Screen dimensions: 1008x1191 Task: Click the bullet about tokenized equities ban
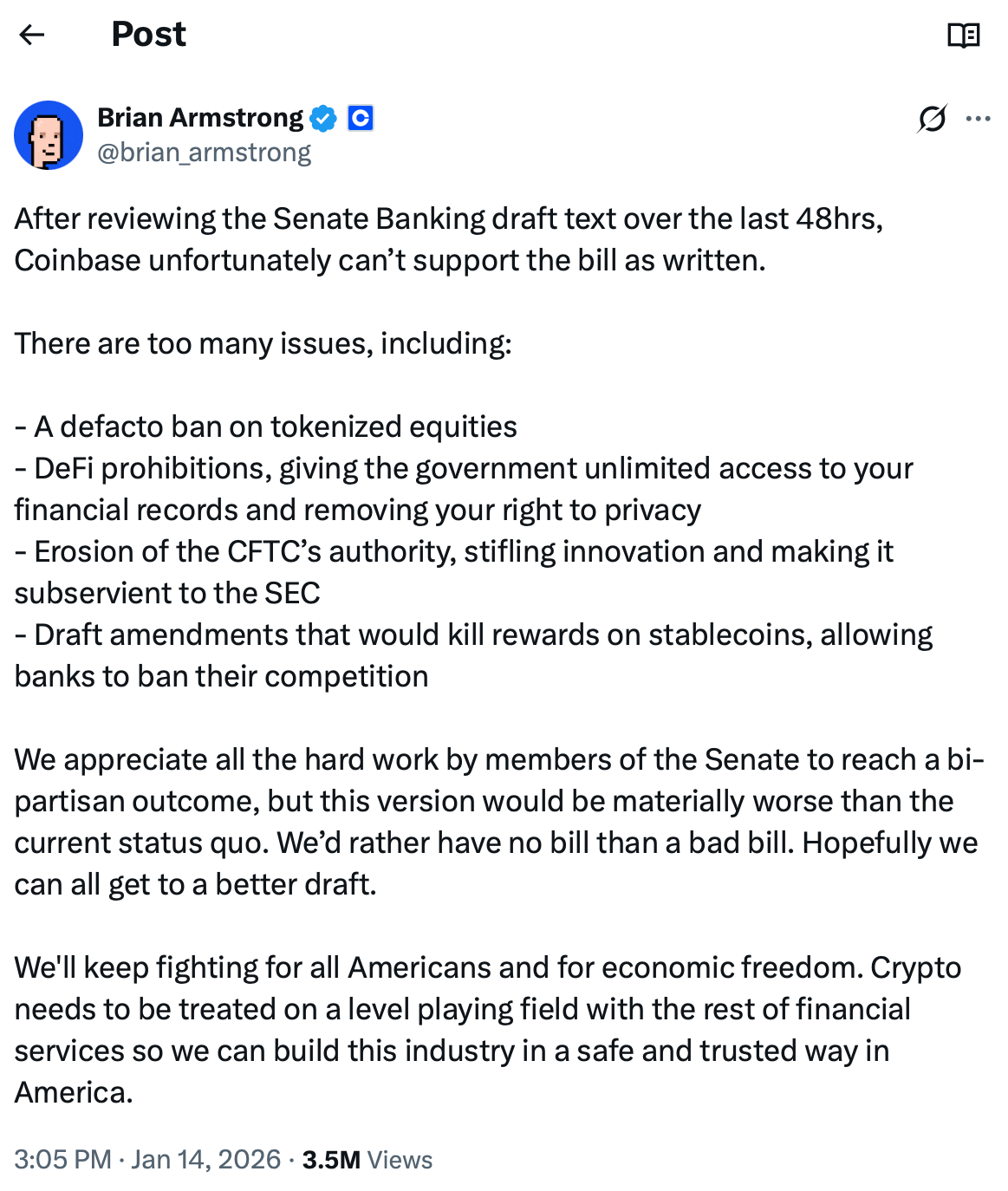264,426
